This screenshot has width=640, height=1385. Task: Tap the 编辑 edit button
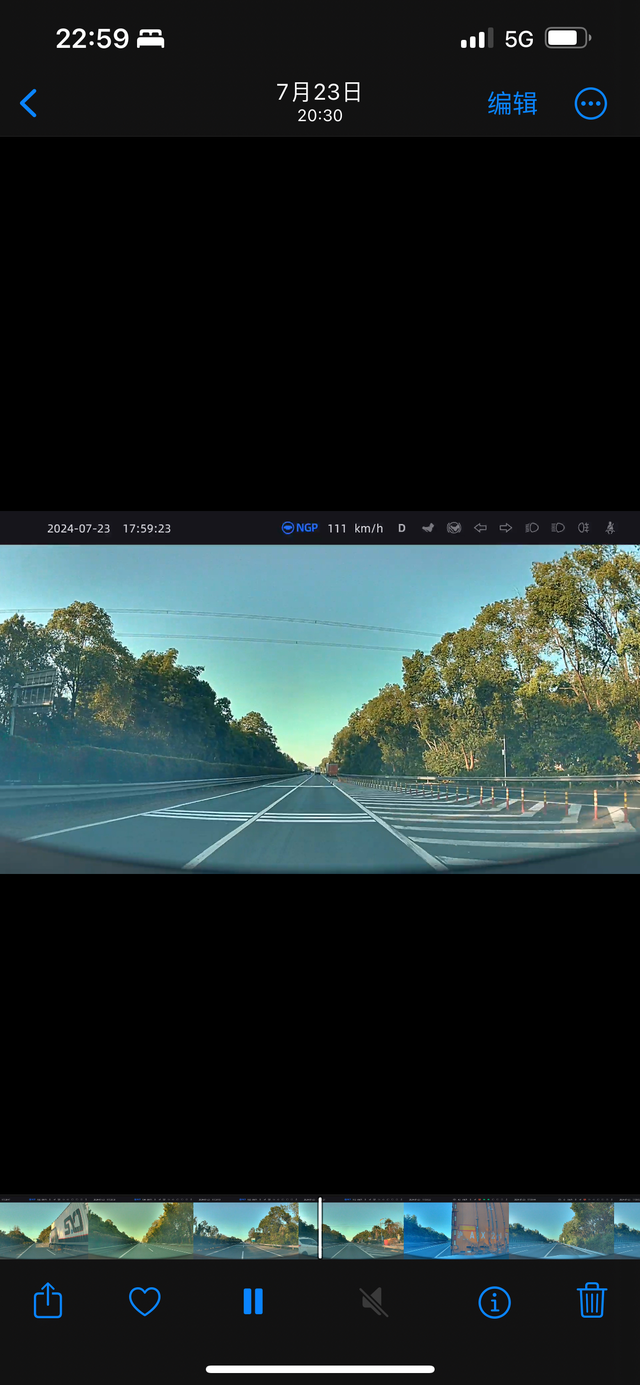click(512, 103)
